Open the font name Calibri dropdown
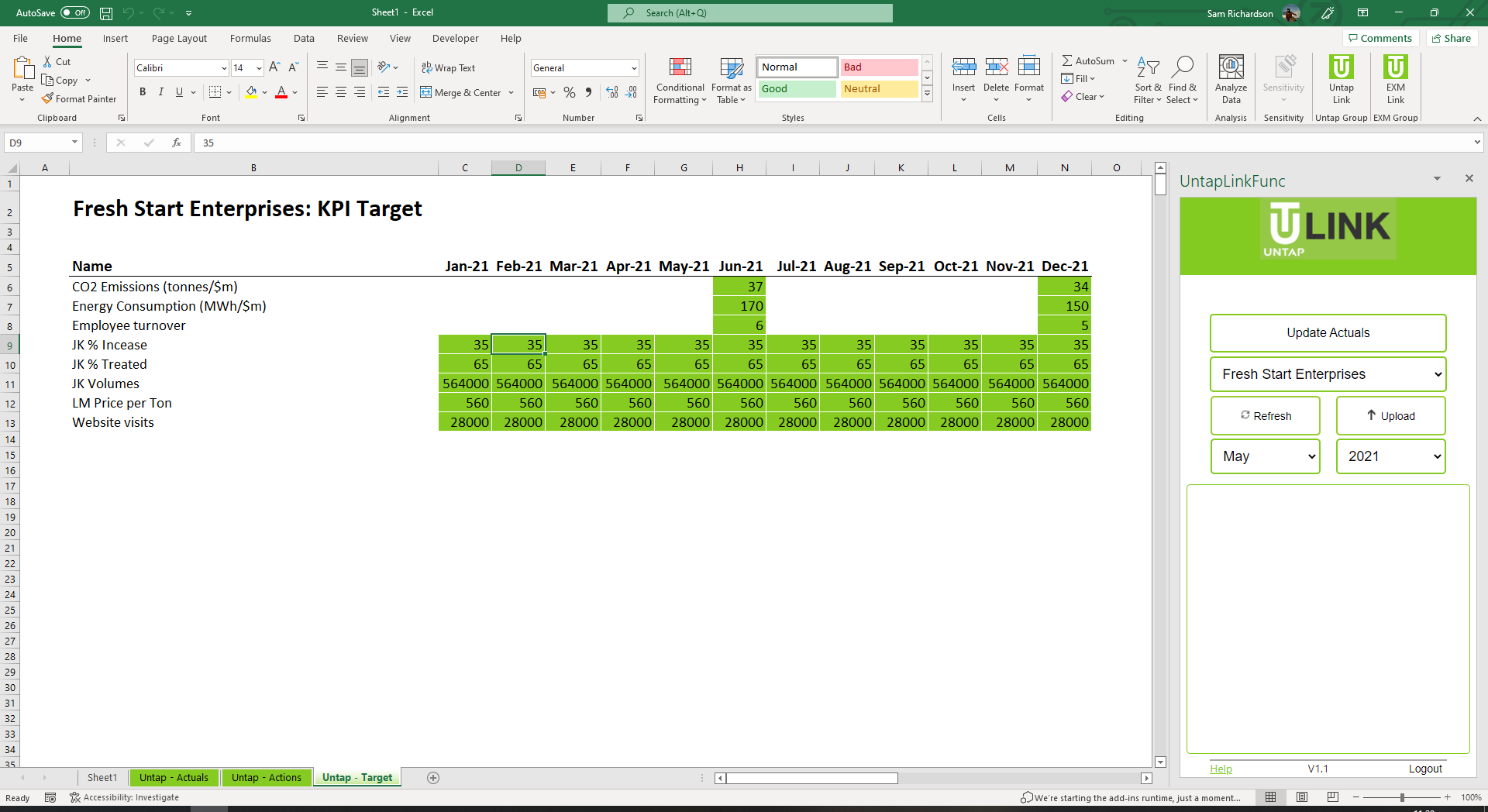 224,68
